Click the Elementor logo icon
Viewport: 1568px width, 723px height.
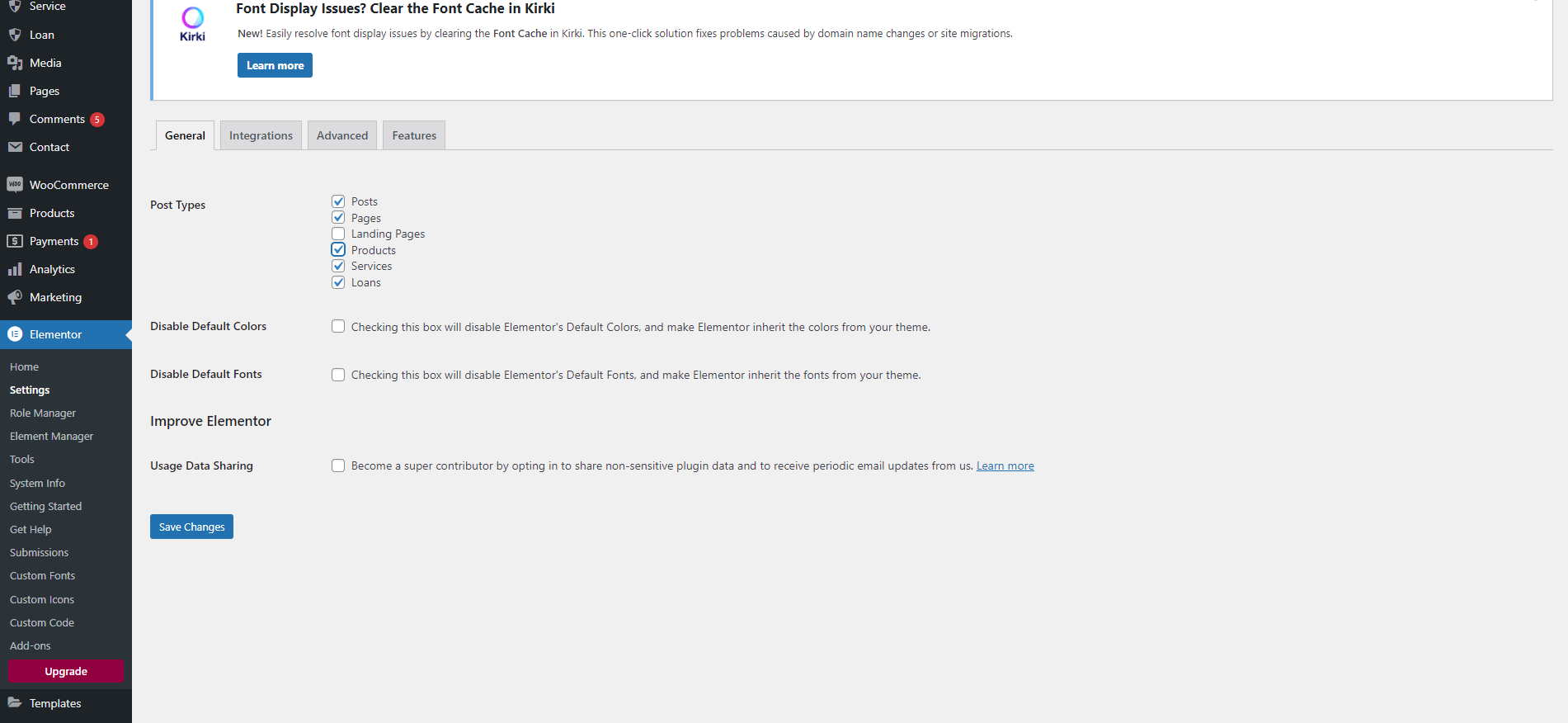(15, 334)
